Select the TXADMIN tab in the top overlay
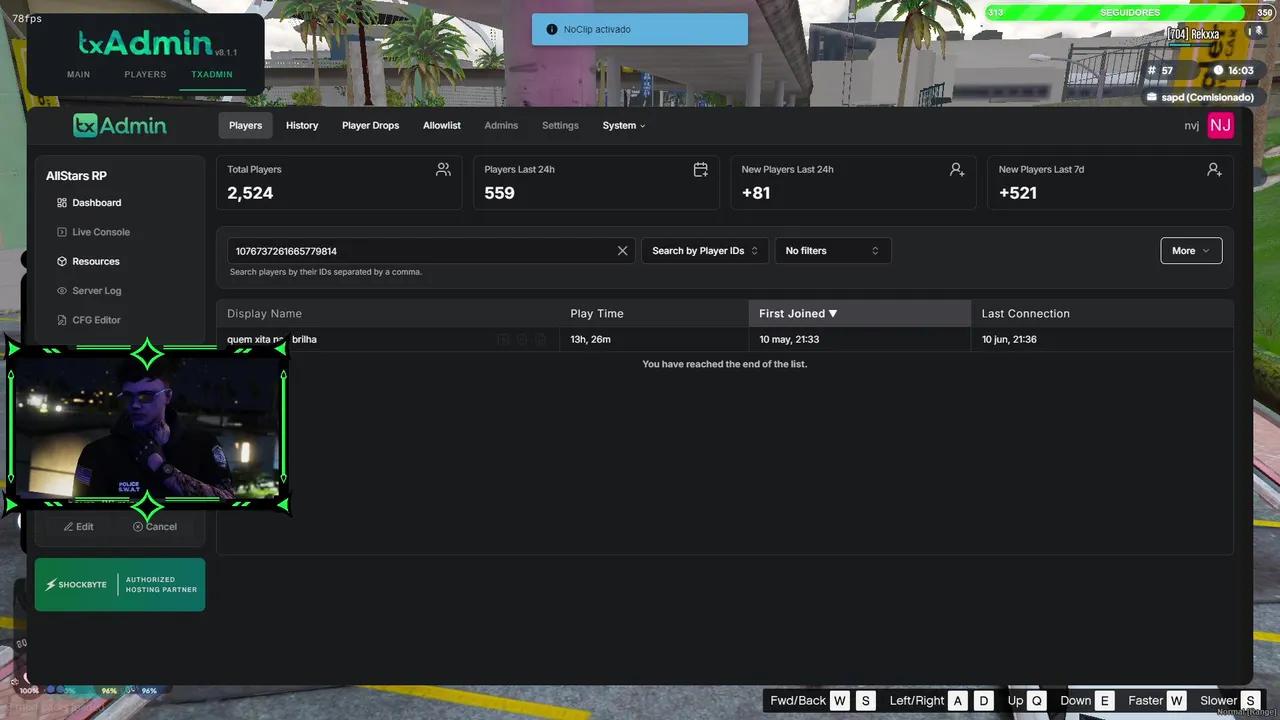Screen dimensions: 1280x720 pyautogui.click(x=212, y=75)
